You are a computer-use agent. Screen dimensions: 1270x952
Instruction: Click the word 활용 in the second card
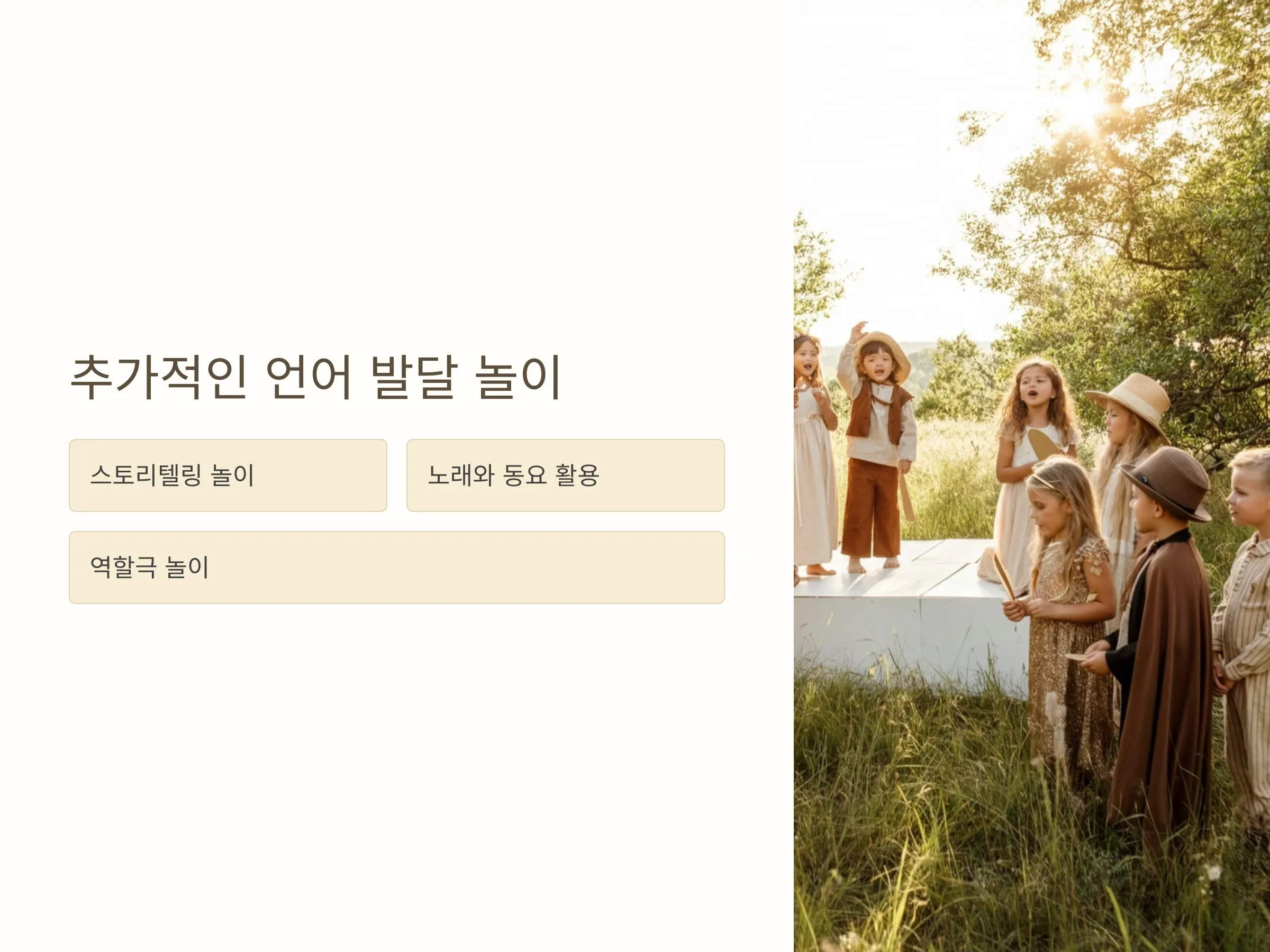[x=577, y=475]
